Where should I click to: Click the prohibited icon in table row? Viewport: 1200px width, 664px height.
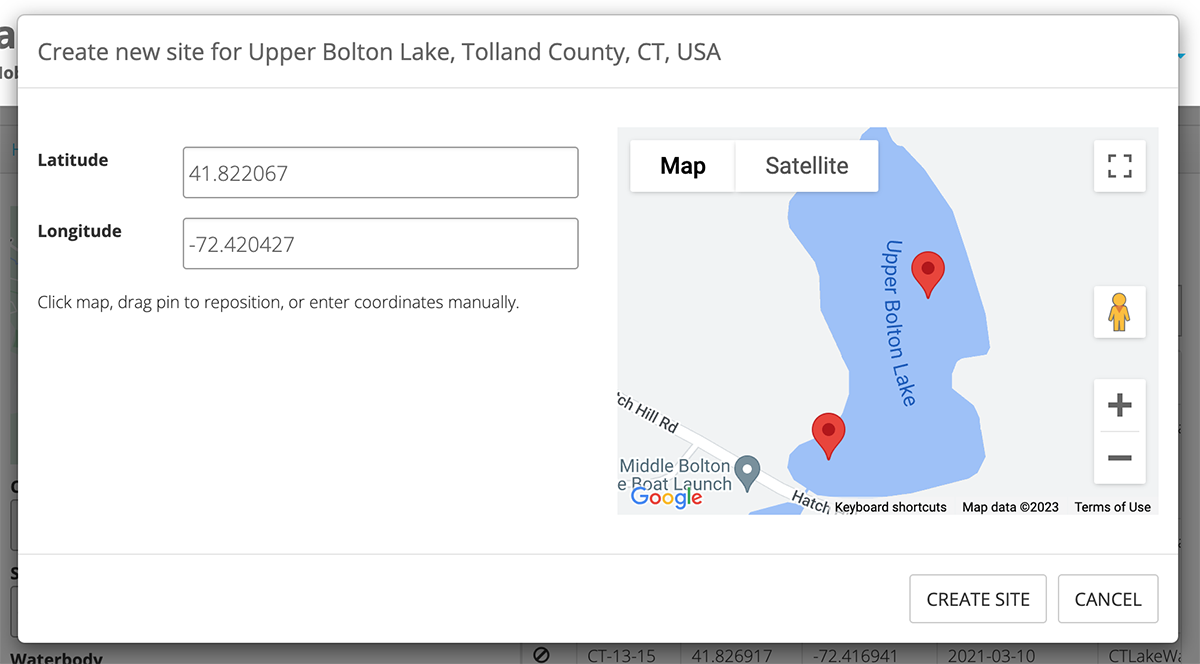(x=541, y=655)
